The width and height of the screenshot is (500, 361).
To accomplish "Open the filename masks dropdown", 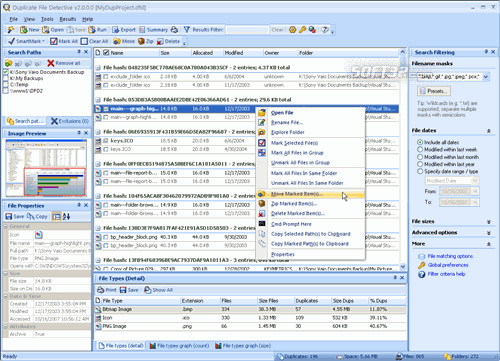I will coord(486,77).
